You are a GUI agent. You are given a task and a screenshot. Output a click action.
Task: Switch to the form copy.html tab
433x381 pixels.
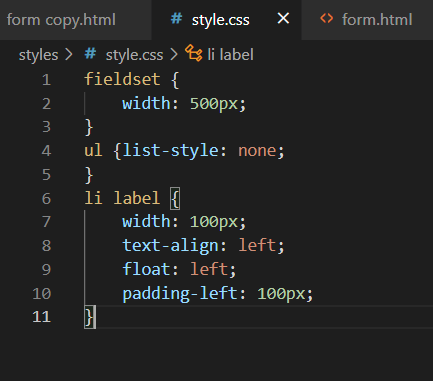pos(61,20)
